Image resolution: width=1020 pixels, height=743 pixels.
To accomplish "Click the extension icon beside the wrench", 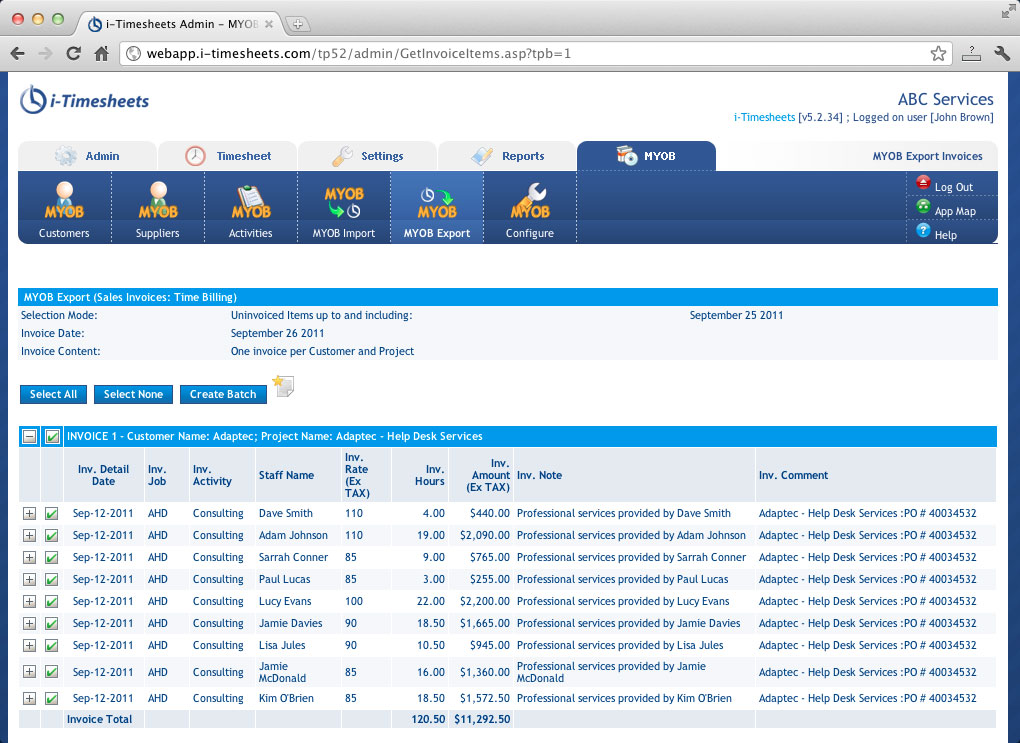I will click(971, 53).
